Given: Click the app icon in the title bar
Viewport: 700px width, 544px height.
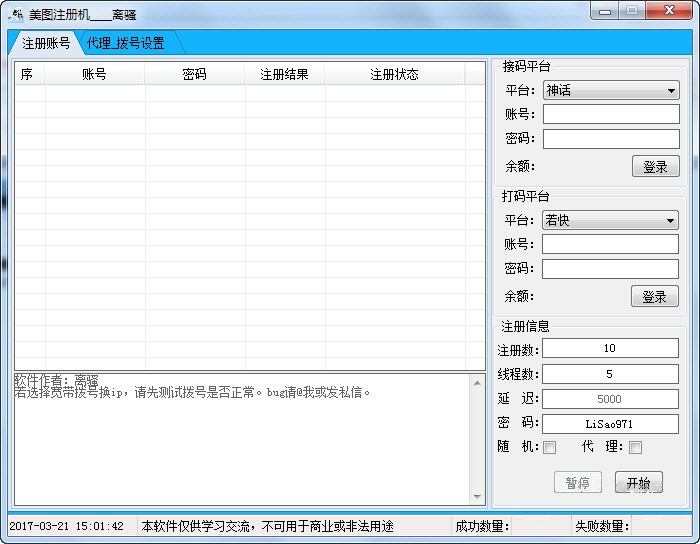Looking at the screenshot, I should pyautogui.click(x=16, y=15).
